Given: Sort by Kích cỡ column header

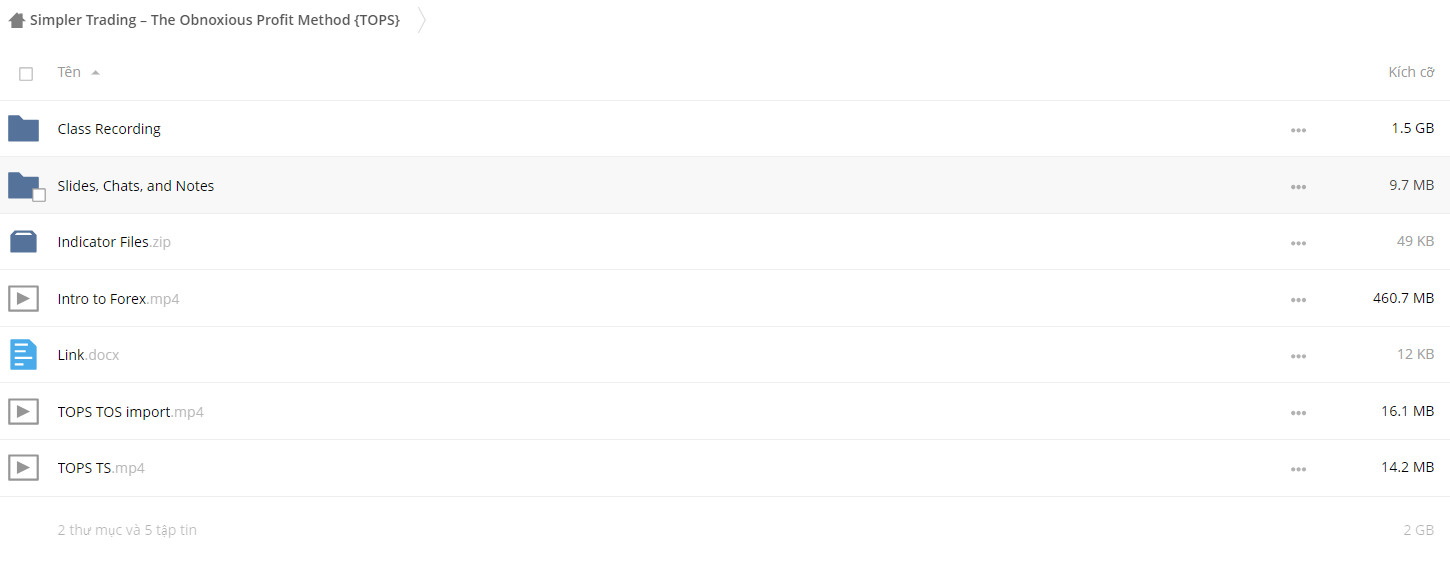Looking at the screenshot, I should coord(1411,72).
